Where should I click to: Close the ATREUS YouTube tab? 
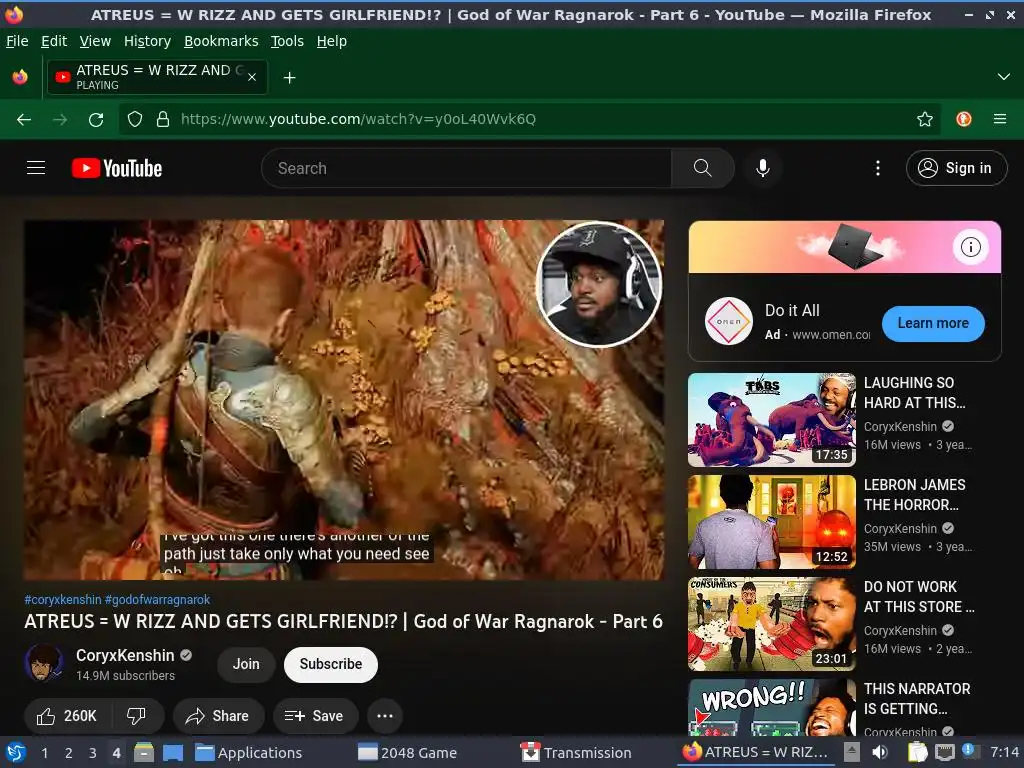pos(252,77)
